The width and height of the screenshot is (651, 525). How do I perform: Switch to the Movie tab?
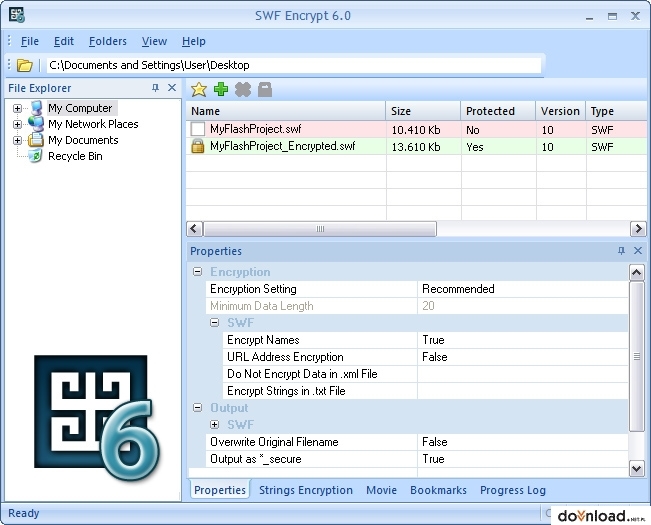[x=382, y=490]
